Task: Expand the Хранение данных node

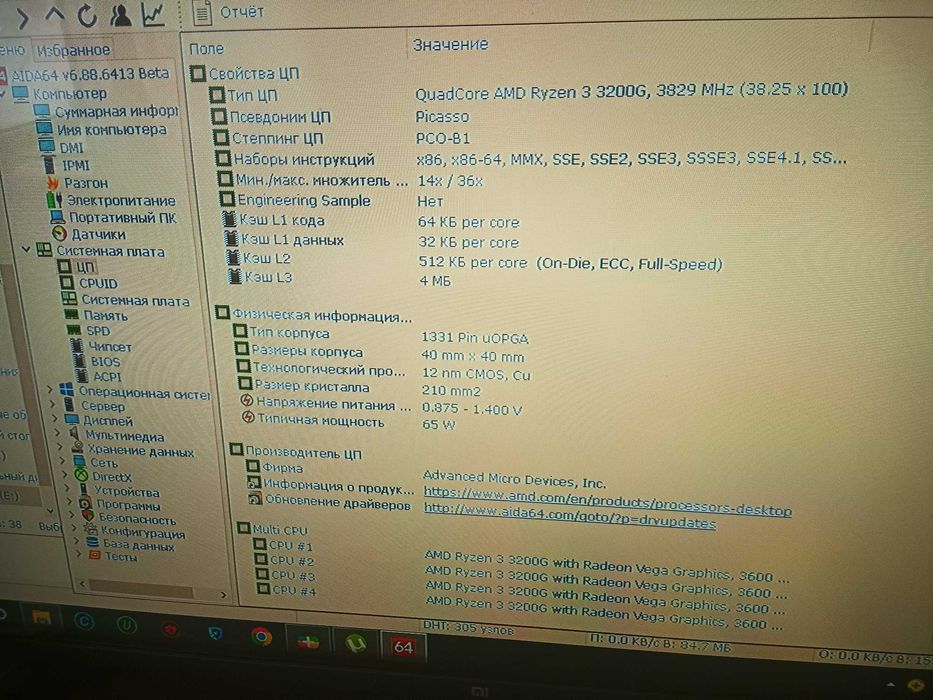Action: pos(60,446)
